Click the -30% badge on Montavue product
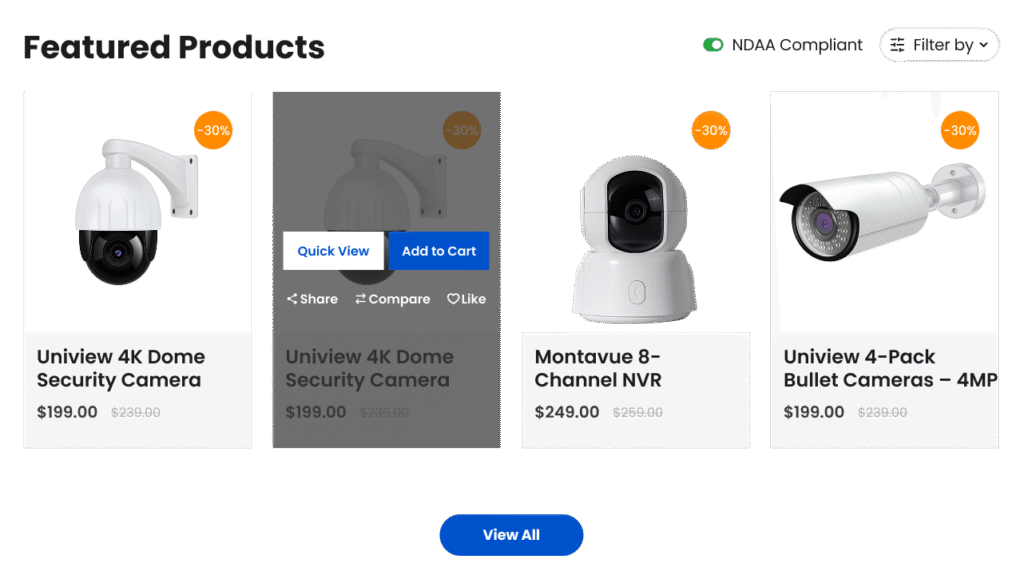Viewport: 1024px width, 583px height. [711, 131]
